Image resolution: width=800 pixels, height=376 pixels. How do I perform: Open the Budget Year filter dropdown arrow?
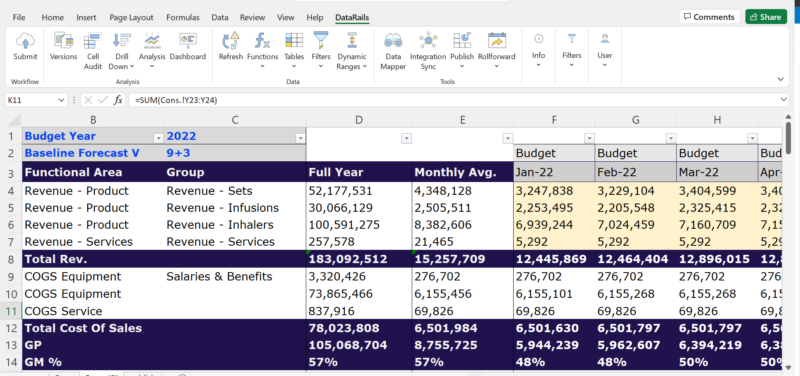[x=157, y=138]
